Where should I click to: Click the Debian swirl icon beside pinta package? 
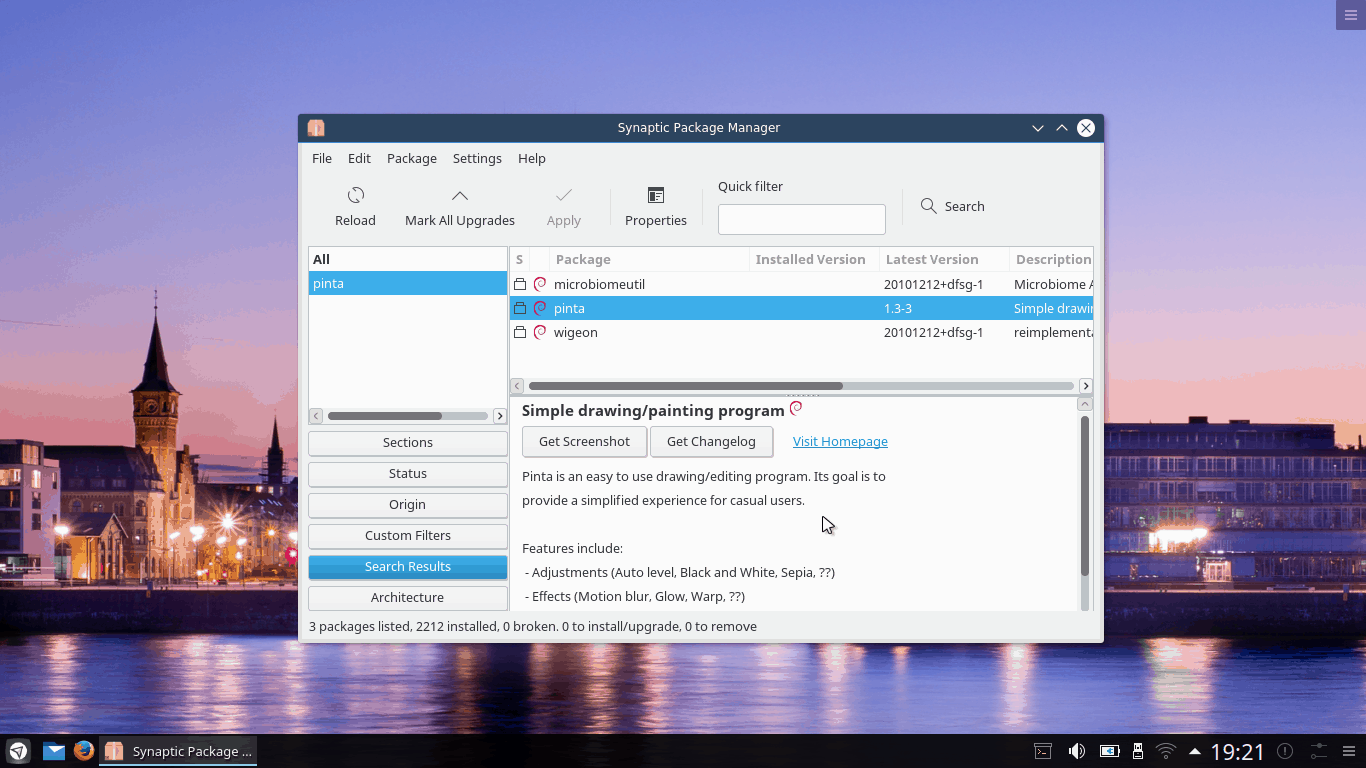coord(540,308)
